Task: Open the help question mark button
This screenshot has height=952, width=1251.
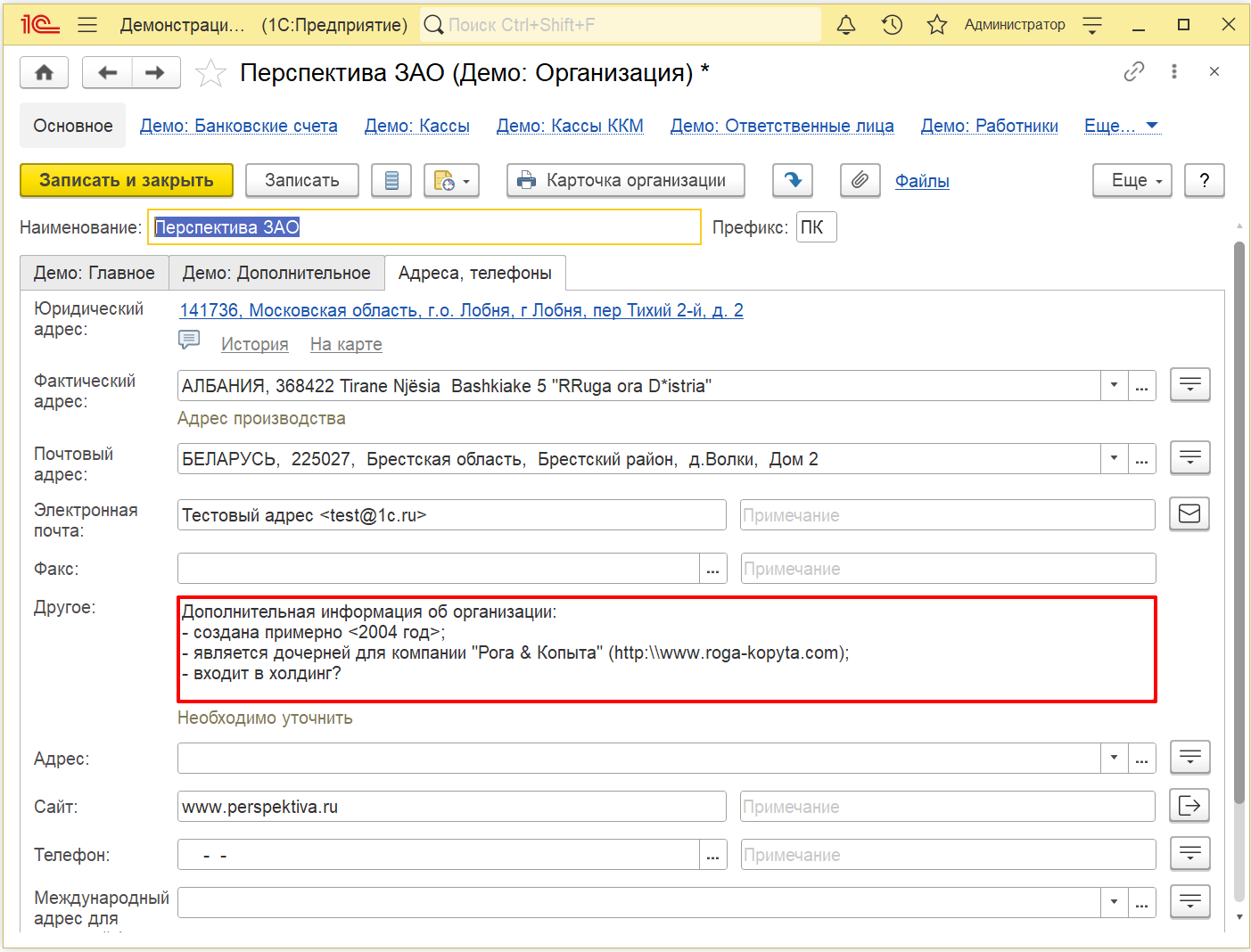Action: coord(1205,180)
